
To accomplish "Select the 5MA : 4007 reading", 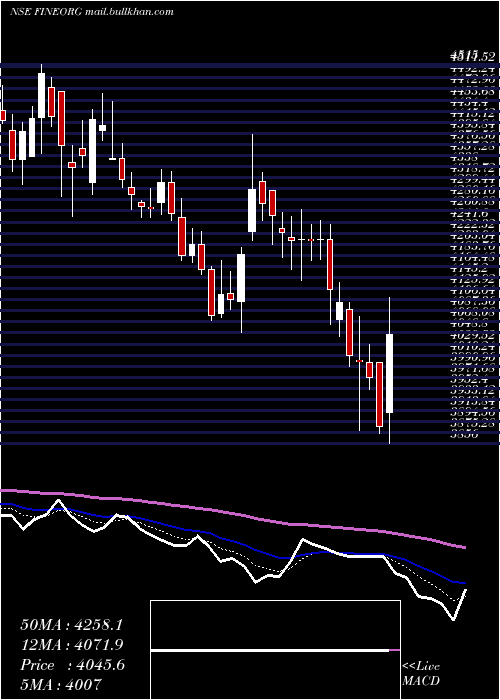I will (61, 684).
